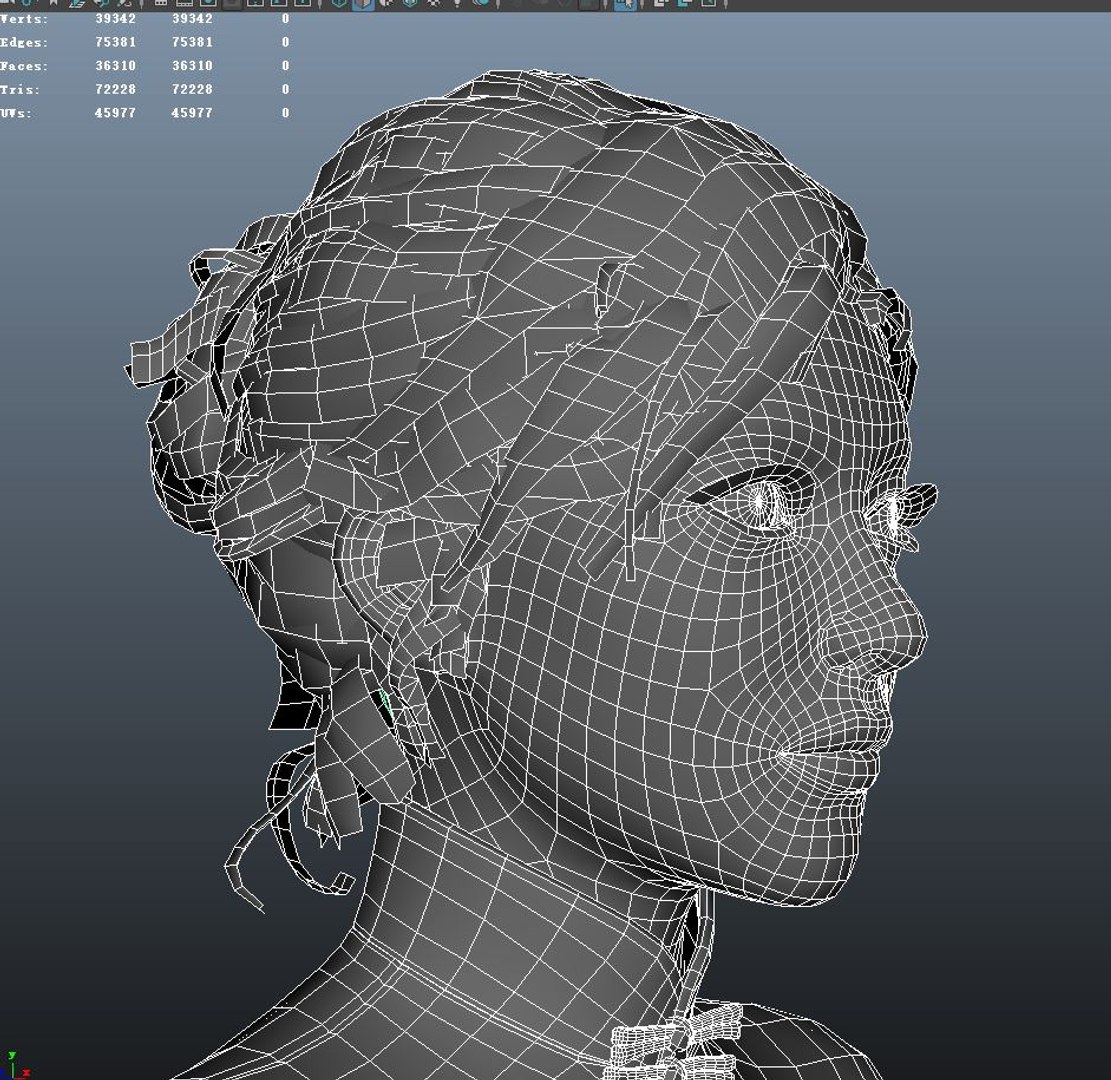Enable wireframe display cube icon in viewport toolbar
1111x1080 pixels.
pyautogui.click(x=340, y=3)
